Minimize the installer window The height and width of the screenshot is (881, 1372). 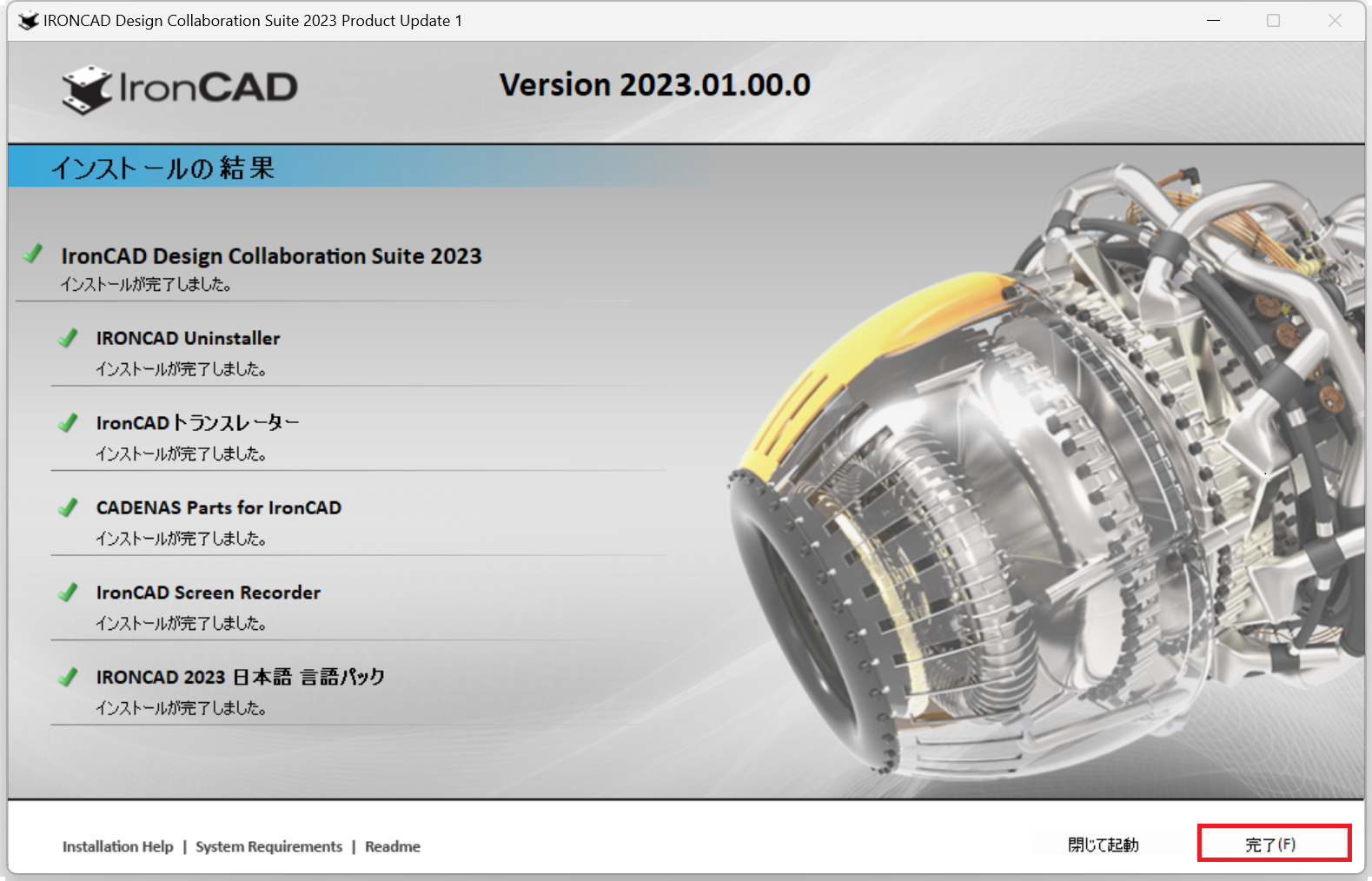coord(1213,21)
